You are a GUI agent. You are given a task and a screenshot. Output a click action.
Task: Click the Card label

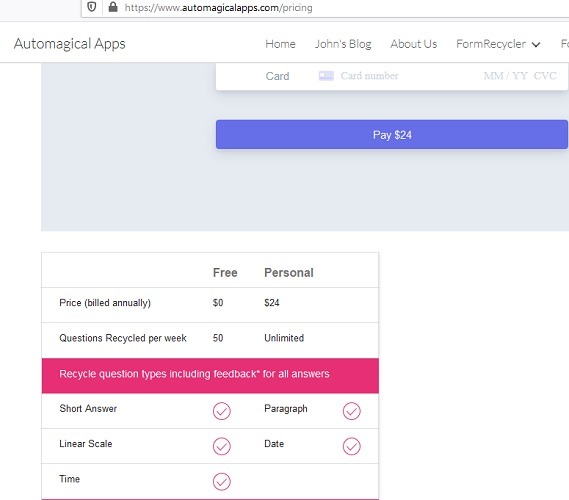[277, 76]
